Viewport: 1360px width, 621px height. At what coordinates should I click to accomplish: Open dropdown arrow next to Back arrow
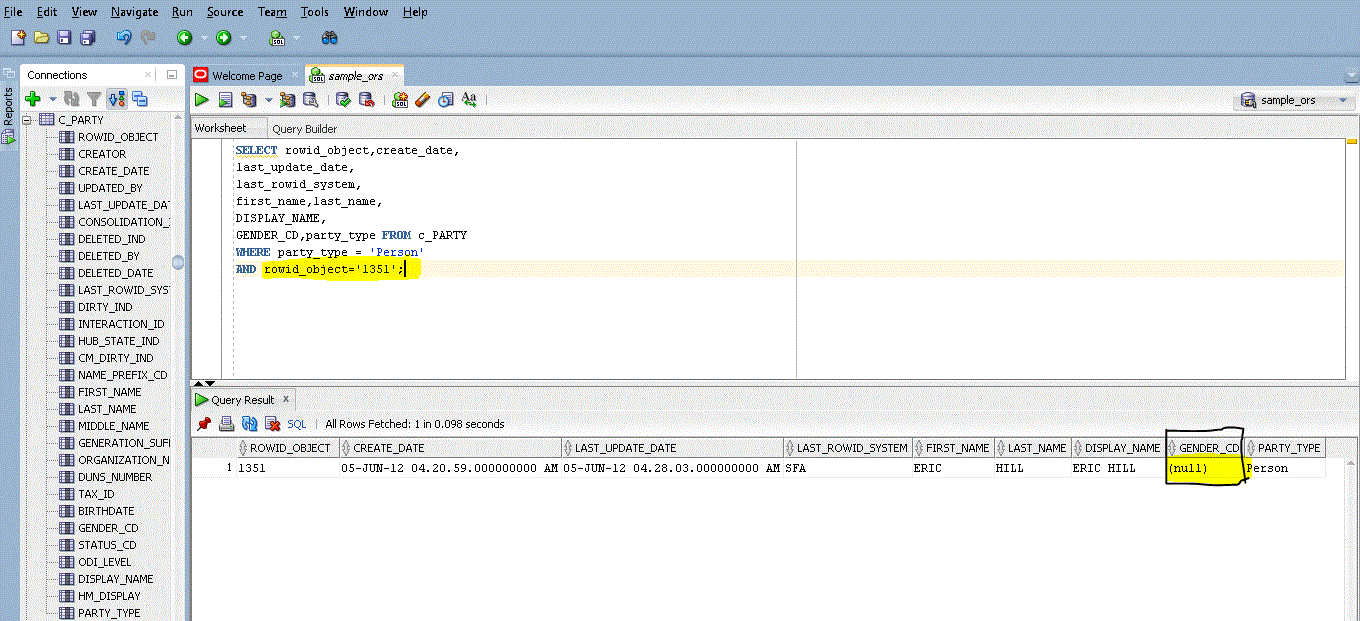coord(204,38)
